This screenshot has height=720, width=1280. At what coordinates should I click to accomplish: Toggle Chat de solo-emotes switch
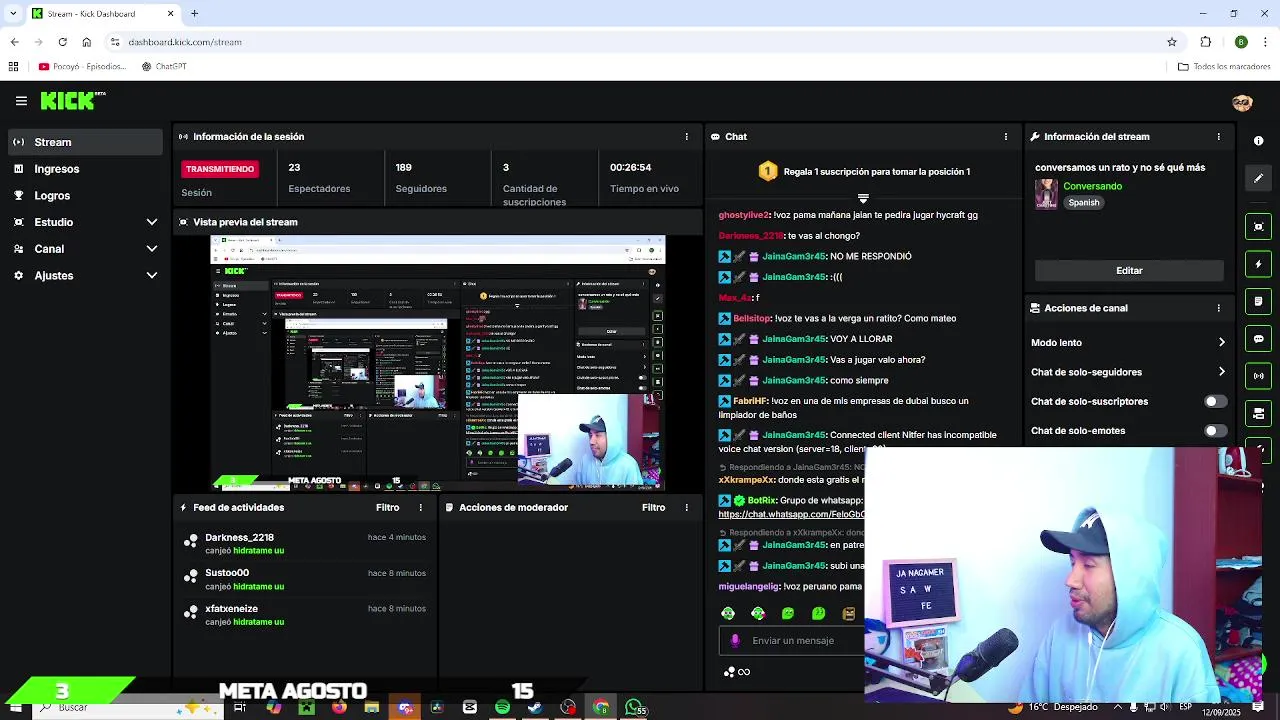point(1215,431)
